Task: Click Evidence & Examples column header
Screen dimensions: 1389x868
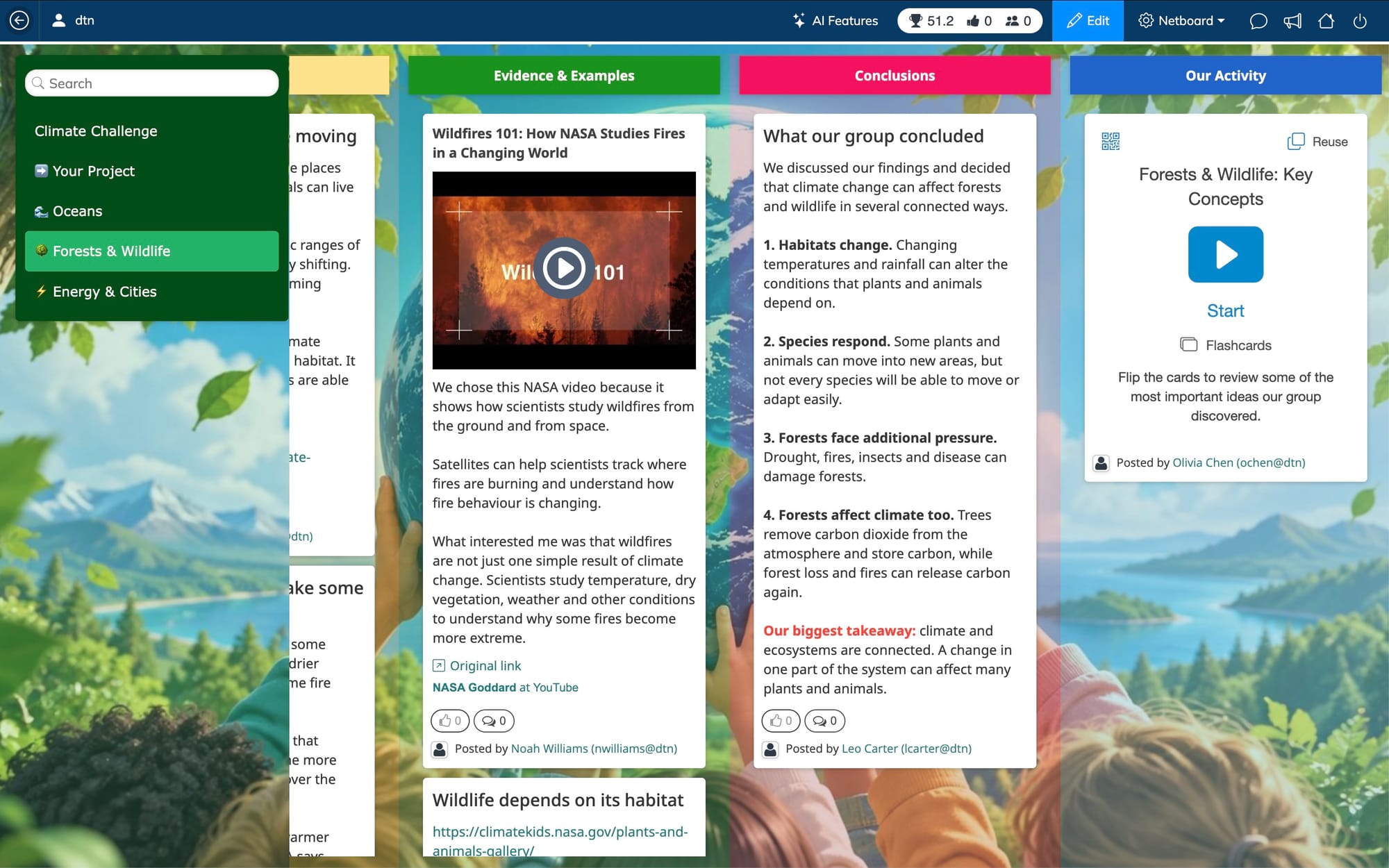Action: [564, 76]
